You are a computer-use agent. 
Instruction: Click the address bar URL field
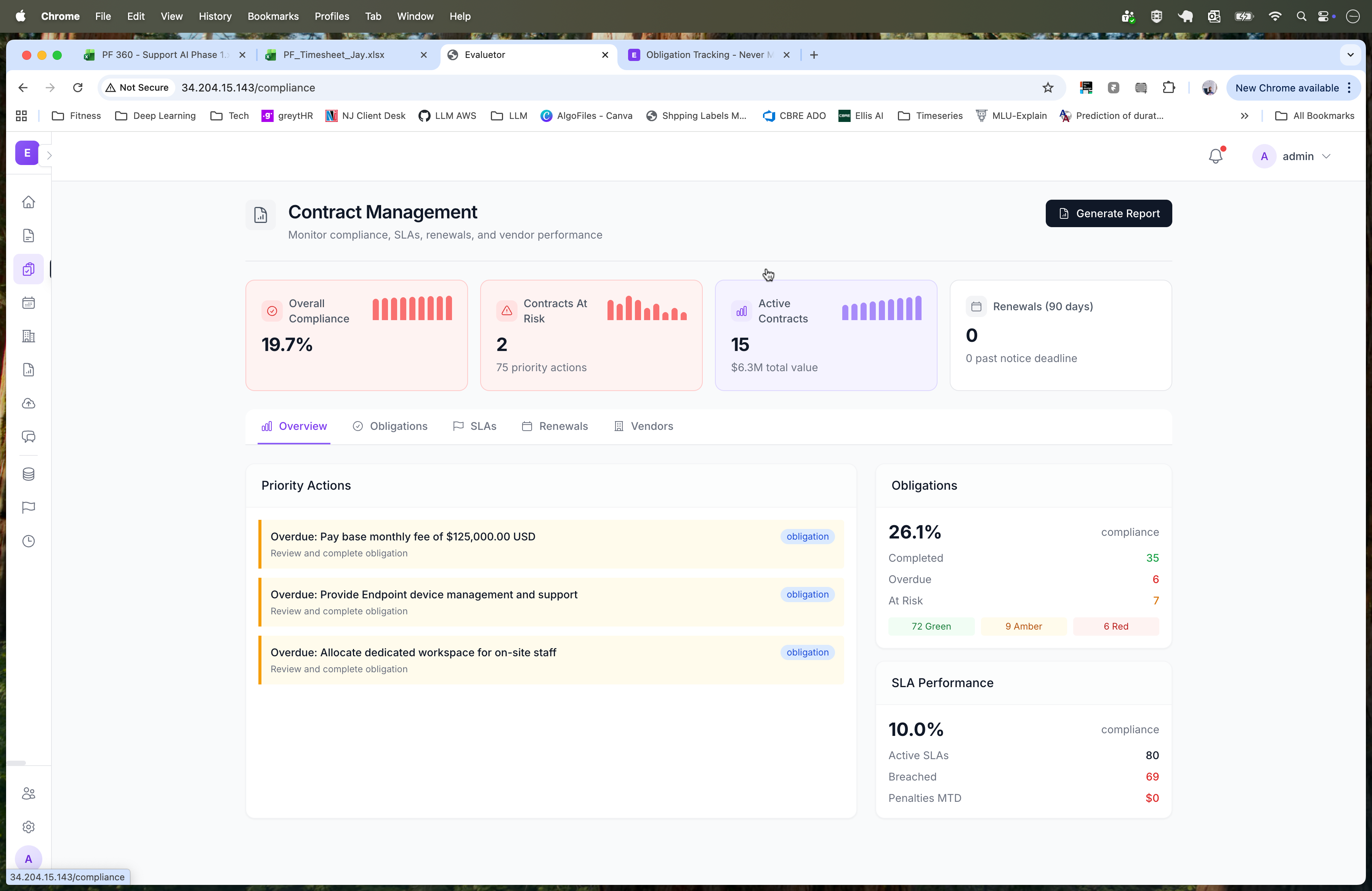[248, 87]
